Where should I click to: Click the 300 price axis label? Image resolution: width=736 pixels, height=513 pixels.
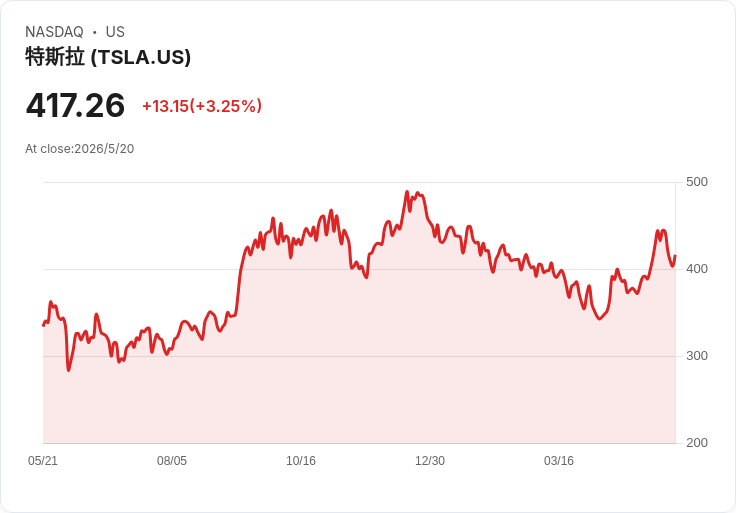pyautogui.click(x=697, y=356)
